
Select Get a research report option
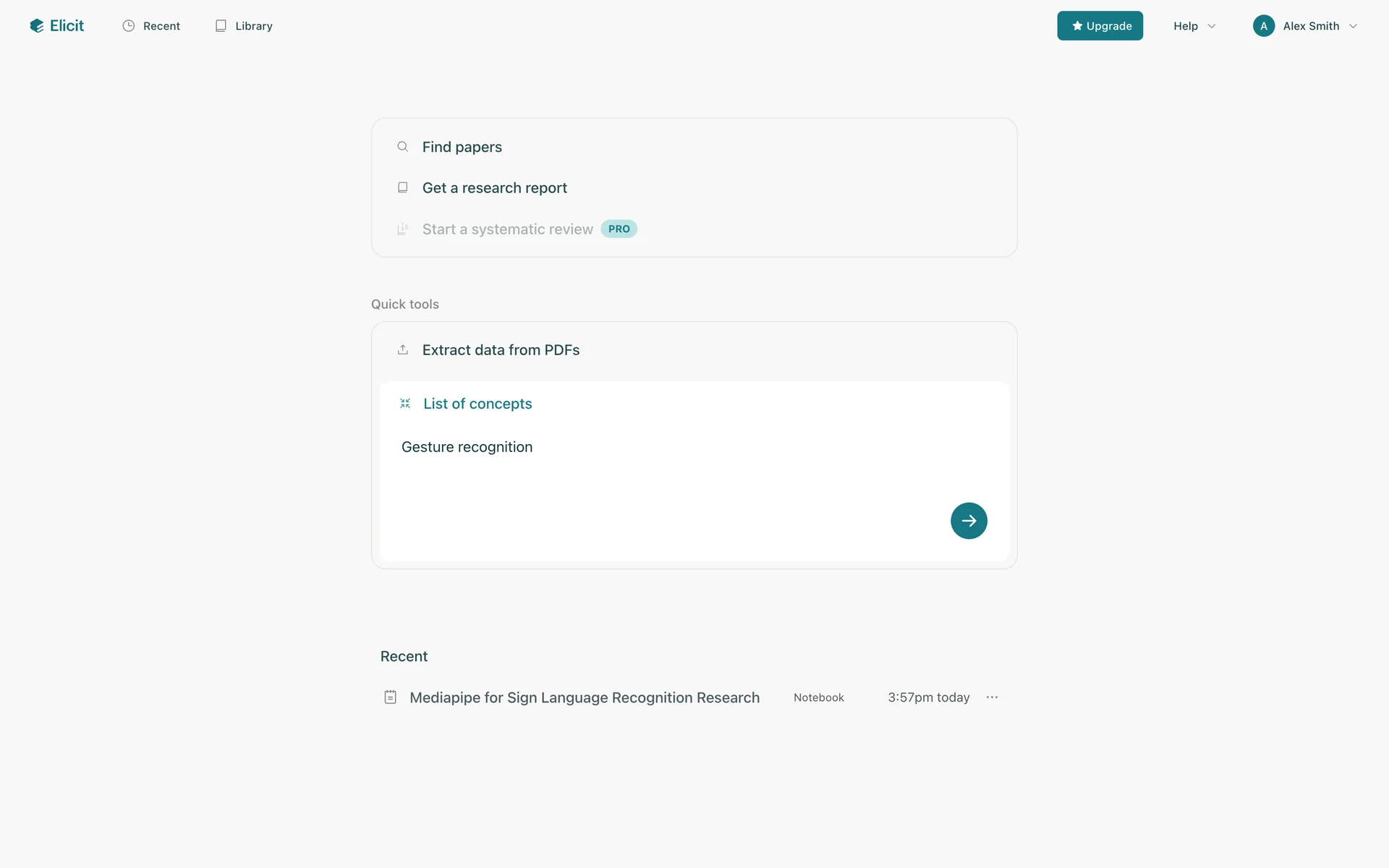pos(494,188)
